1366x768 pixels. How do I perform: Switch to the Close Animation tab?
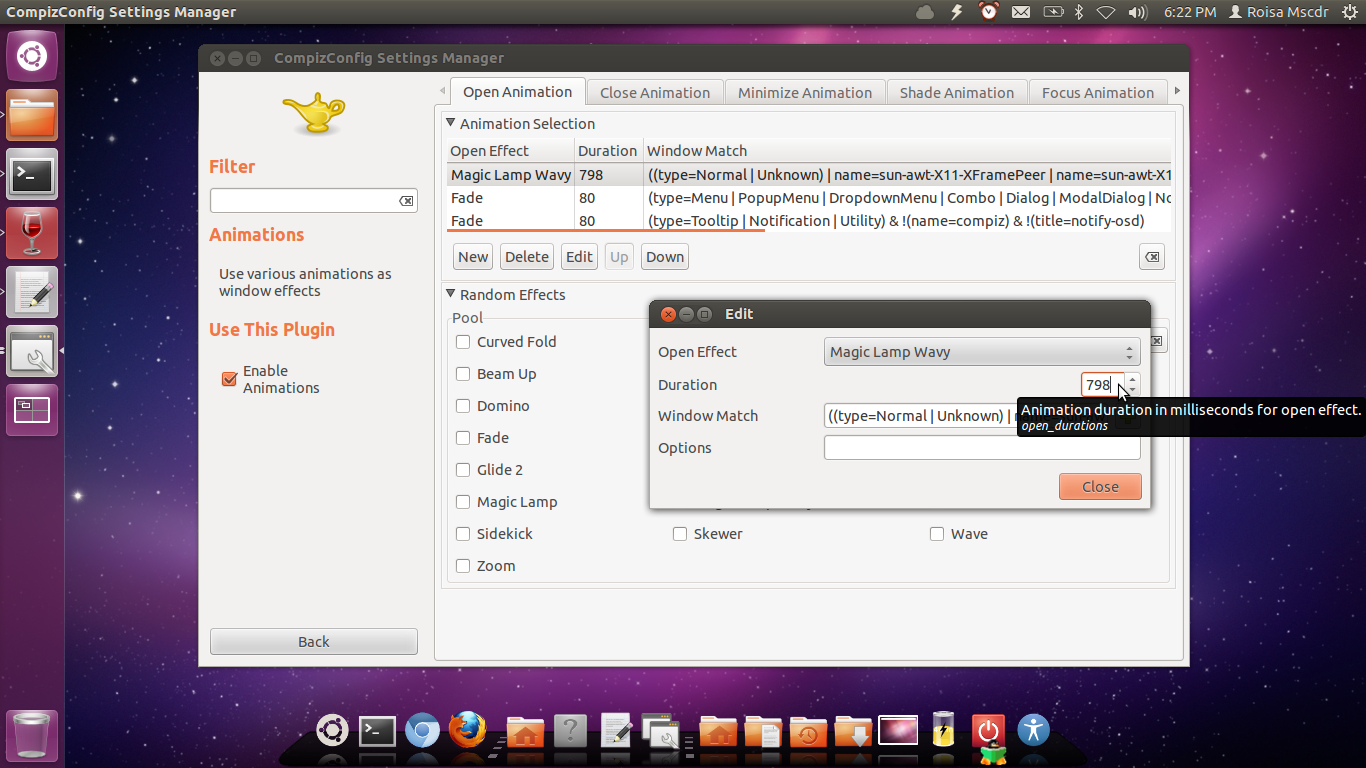(655, 93)
